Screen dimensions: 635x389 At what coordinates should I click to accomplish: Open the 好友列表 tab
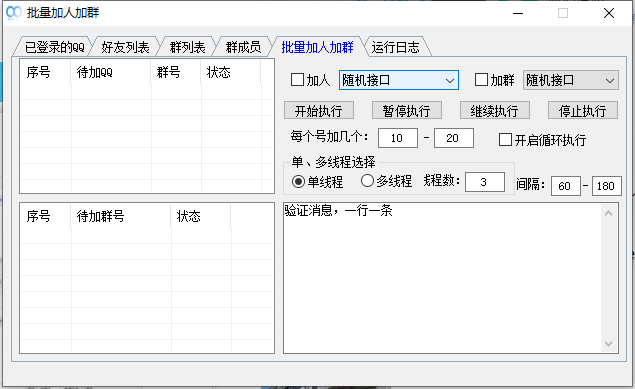[125, 47]
